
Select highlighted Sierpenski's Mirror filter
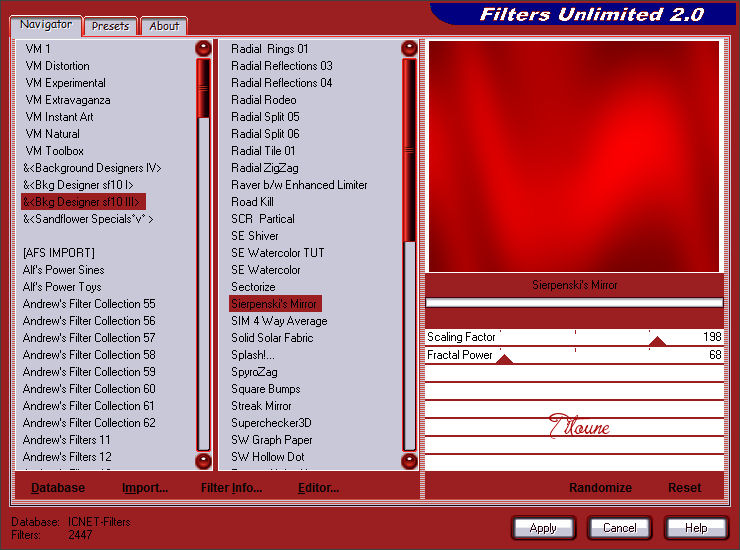tap(275, 304)
